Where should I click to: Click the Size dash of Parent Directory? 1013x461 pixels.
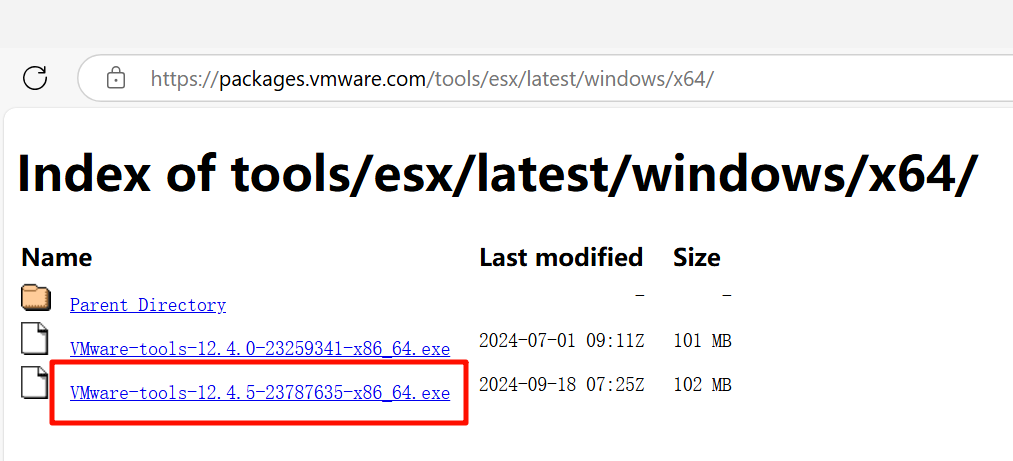(727, 296)
